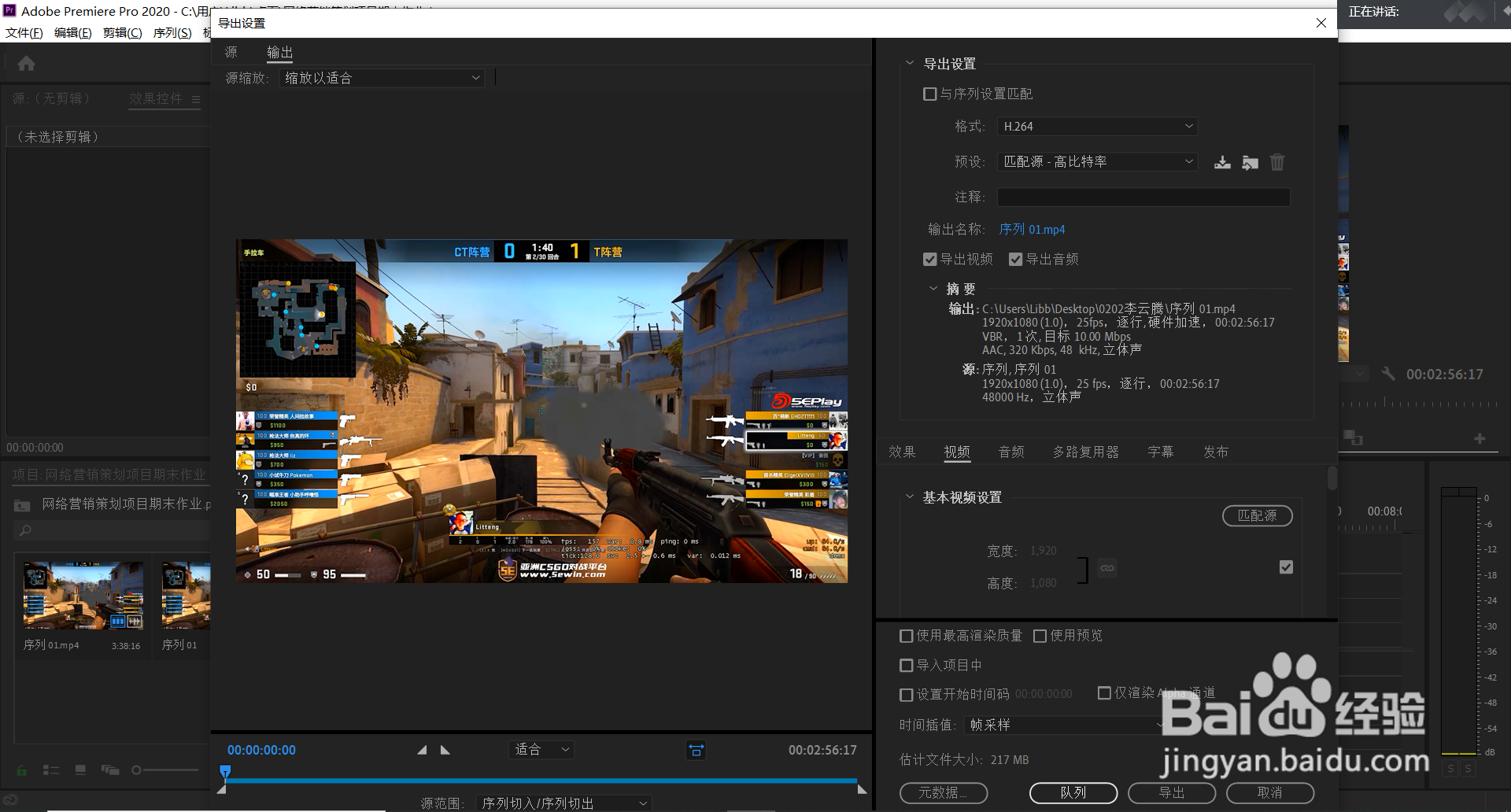1511x812 pixels.
Task: Click the thumbnail zoom slider in project panel
Action: (x=164, y=770)
